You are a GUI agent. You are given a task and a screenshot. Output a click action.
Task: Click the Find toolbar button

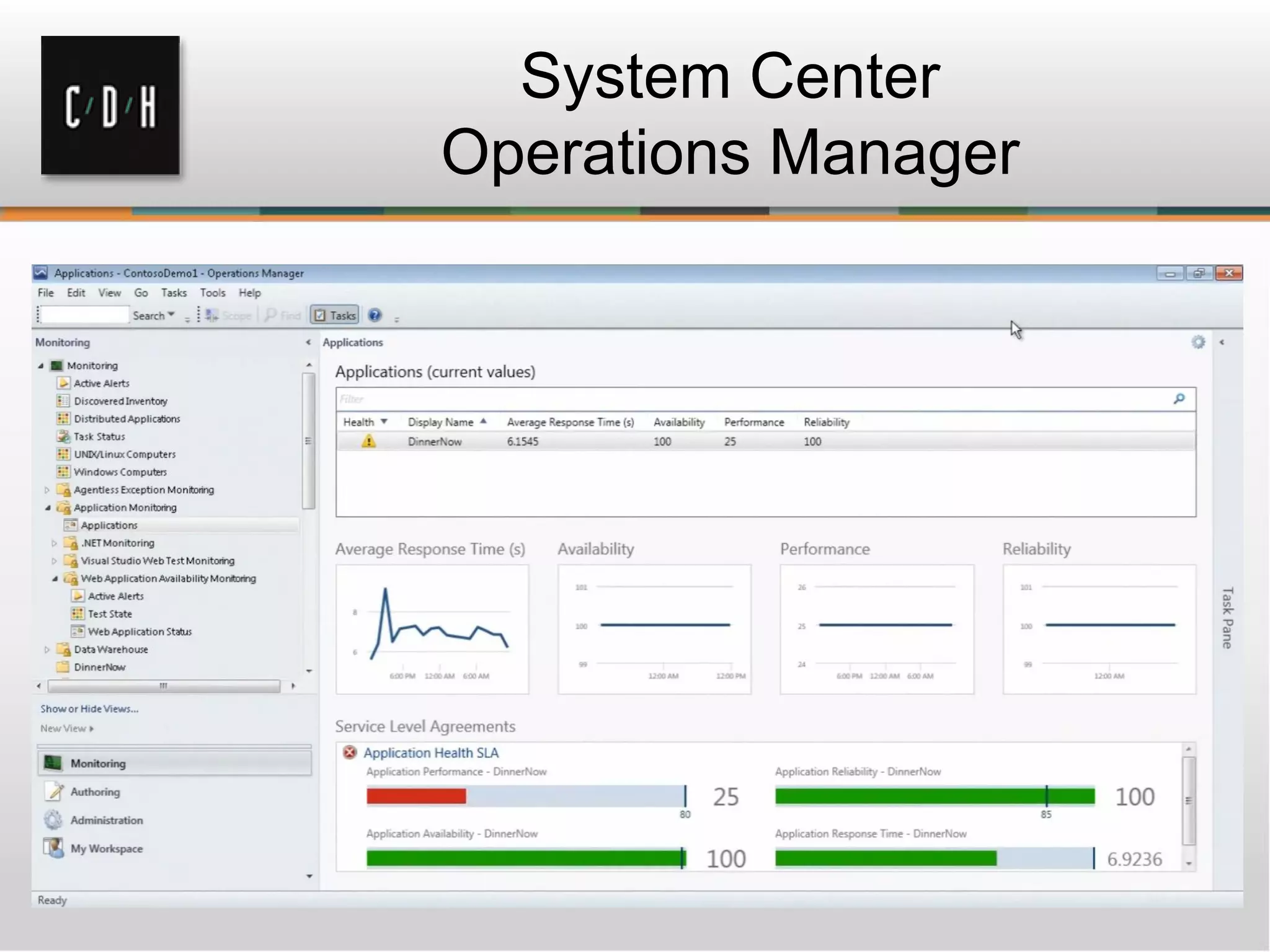(x=283, y=315)
